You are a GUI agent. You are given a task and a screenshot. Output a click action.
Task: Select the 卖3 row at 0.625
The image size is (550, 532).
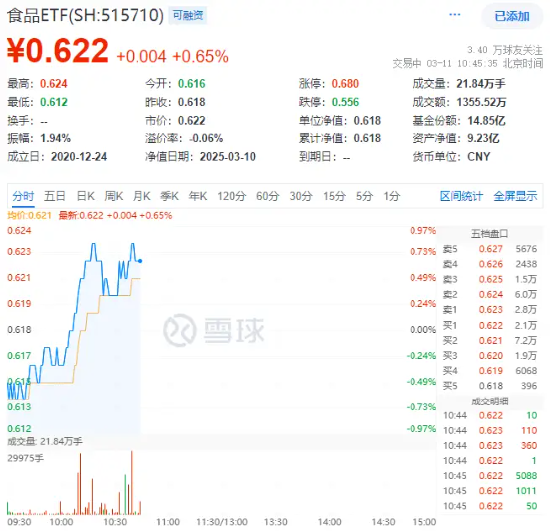[490, 280]
